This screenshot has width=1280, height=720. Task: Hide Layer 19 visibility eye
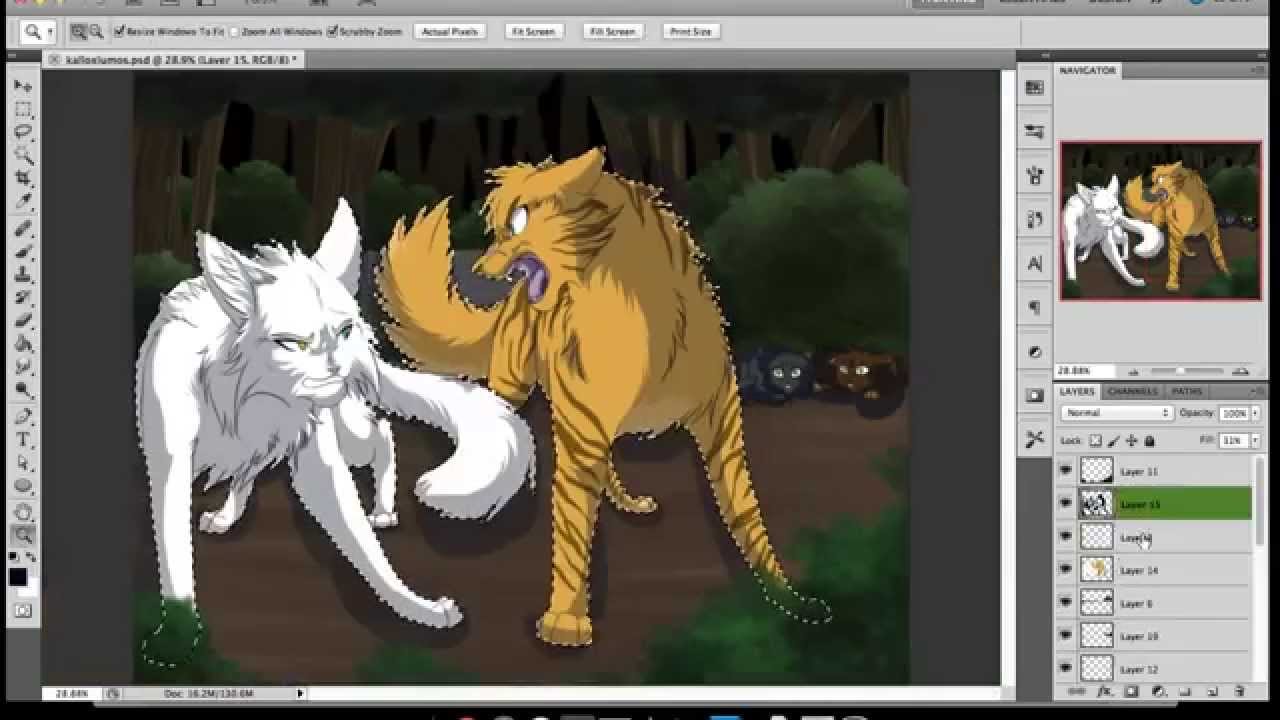tap(1066, 636)
